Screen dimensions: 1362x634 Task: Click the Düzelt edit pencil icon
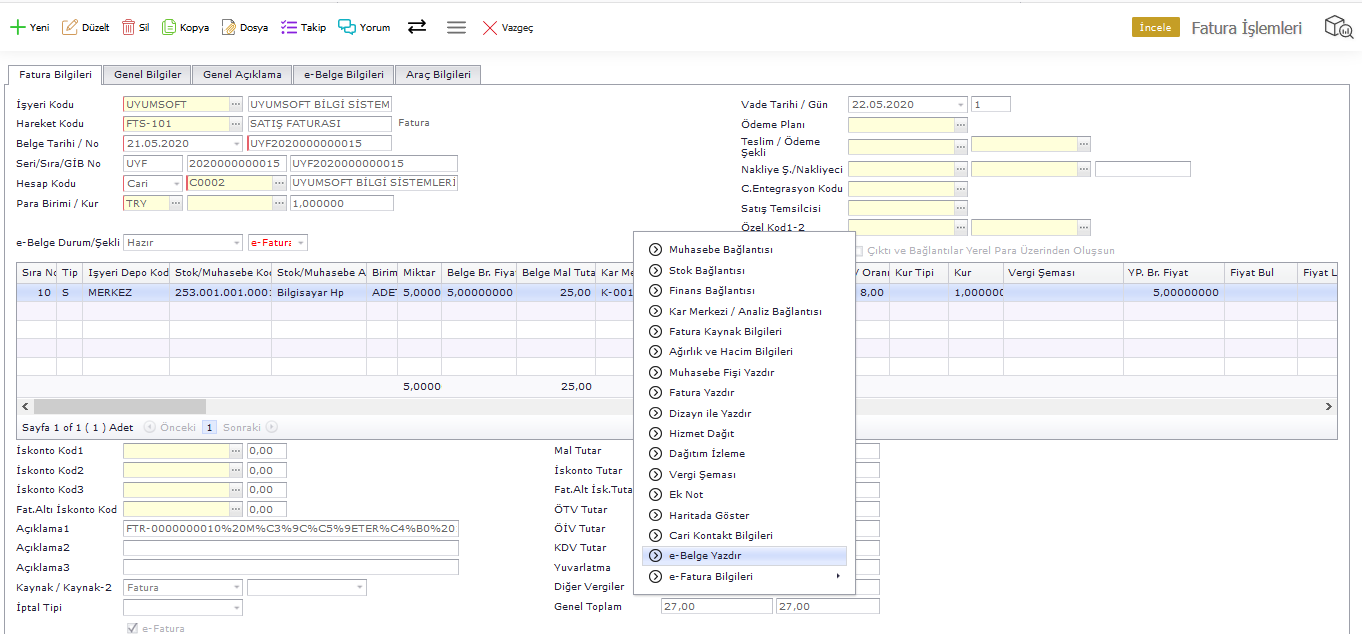[70, 27]
